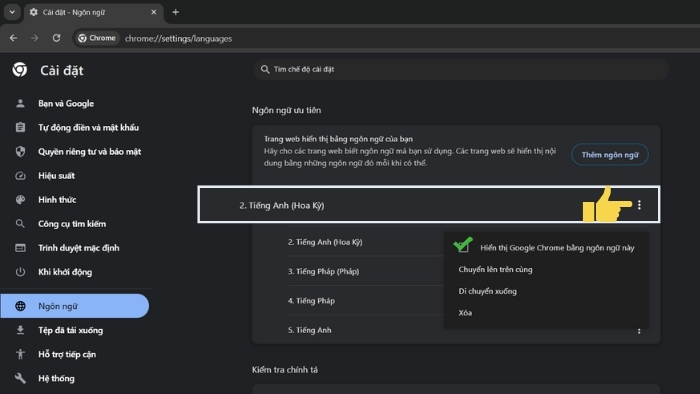The image size is (700, 394).
Task: Click the magnifier icon in settings search
Action: point(265,69)
